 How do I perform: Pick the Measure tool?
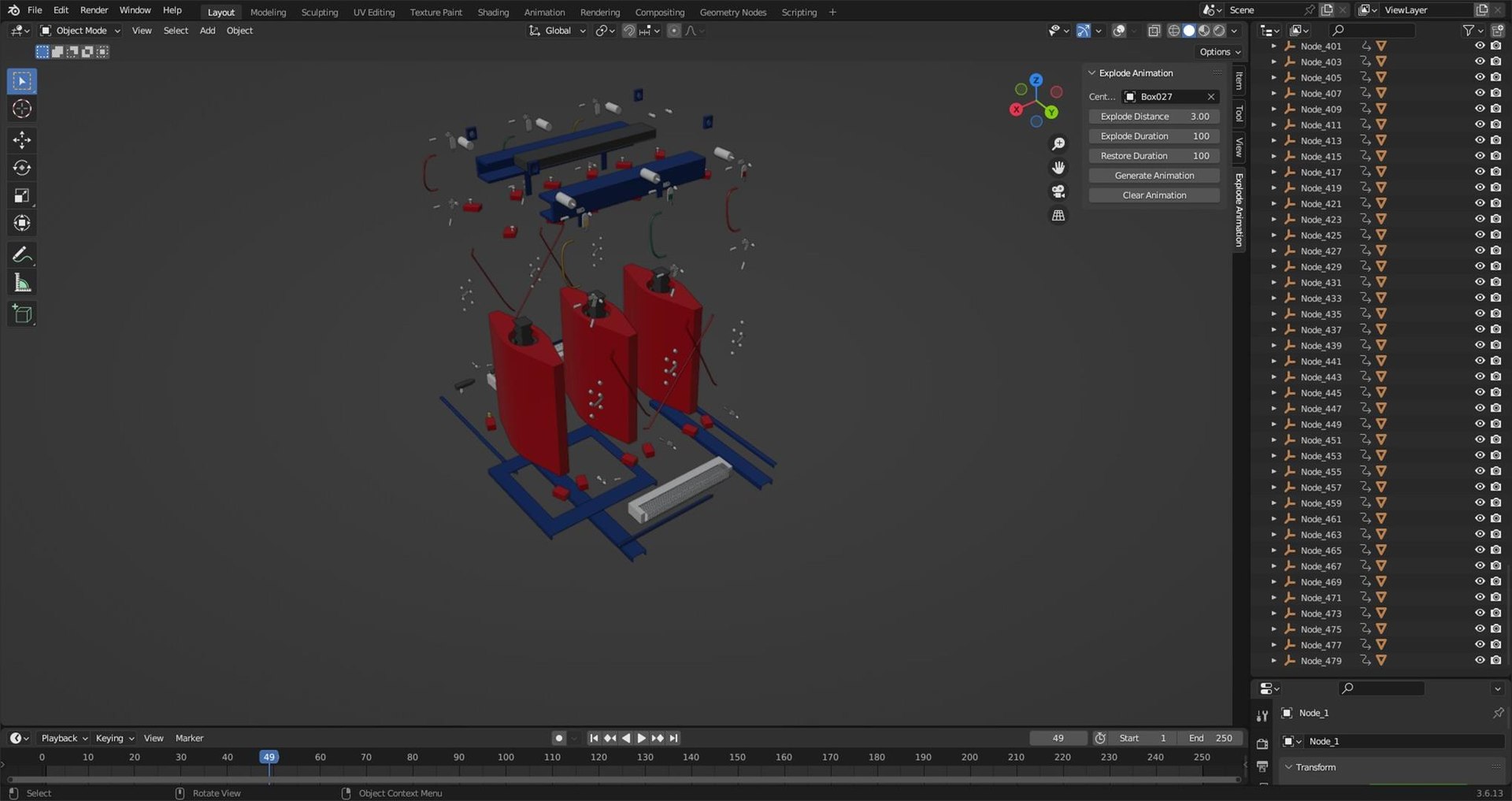(x=22, y=283)
